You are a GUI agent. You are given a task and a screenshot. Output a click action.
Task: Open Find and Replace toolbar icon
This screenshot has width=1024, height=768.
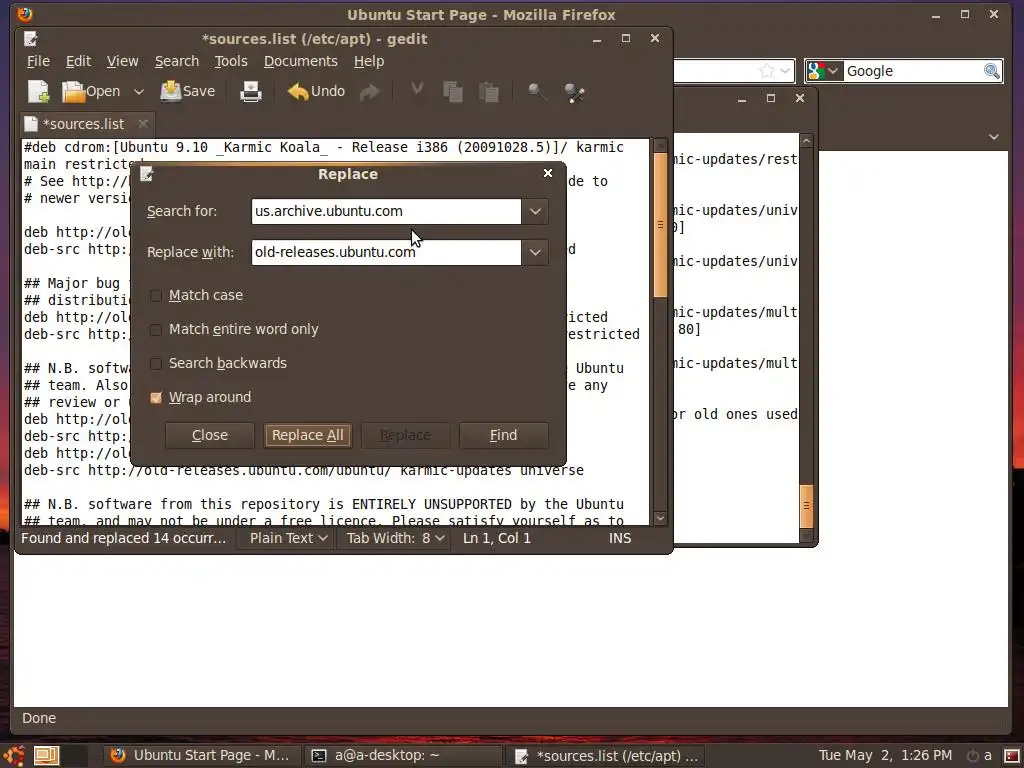coord(574,92)
